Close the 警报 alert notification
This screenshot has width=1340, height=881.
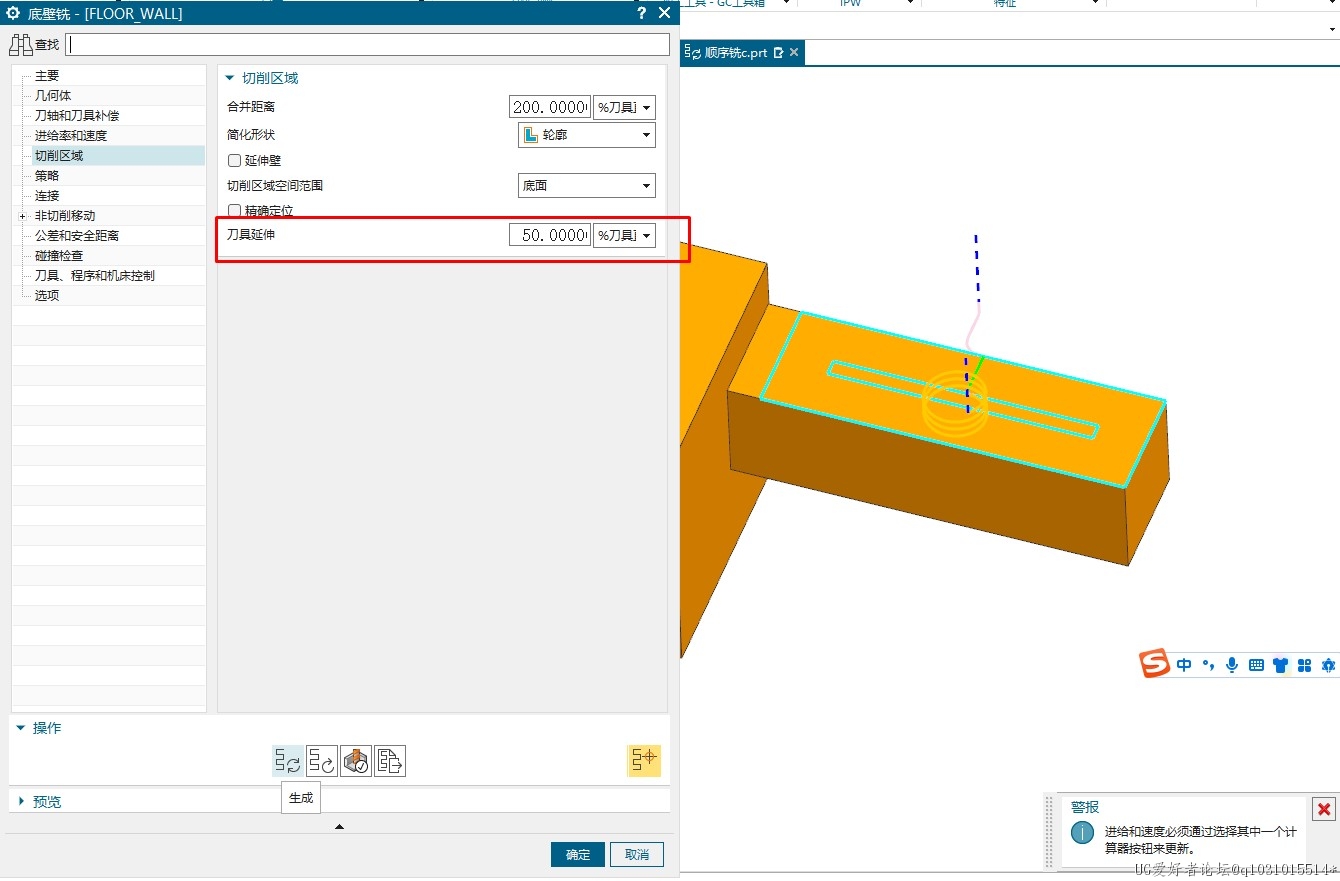1323,809
